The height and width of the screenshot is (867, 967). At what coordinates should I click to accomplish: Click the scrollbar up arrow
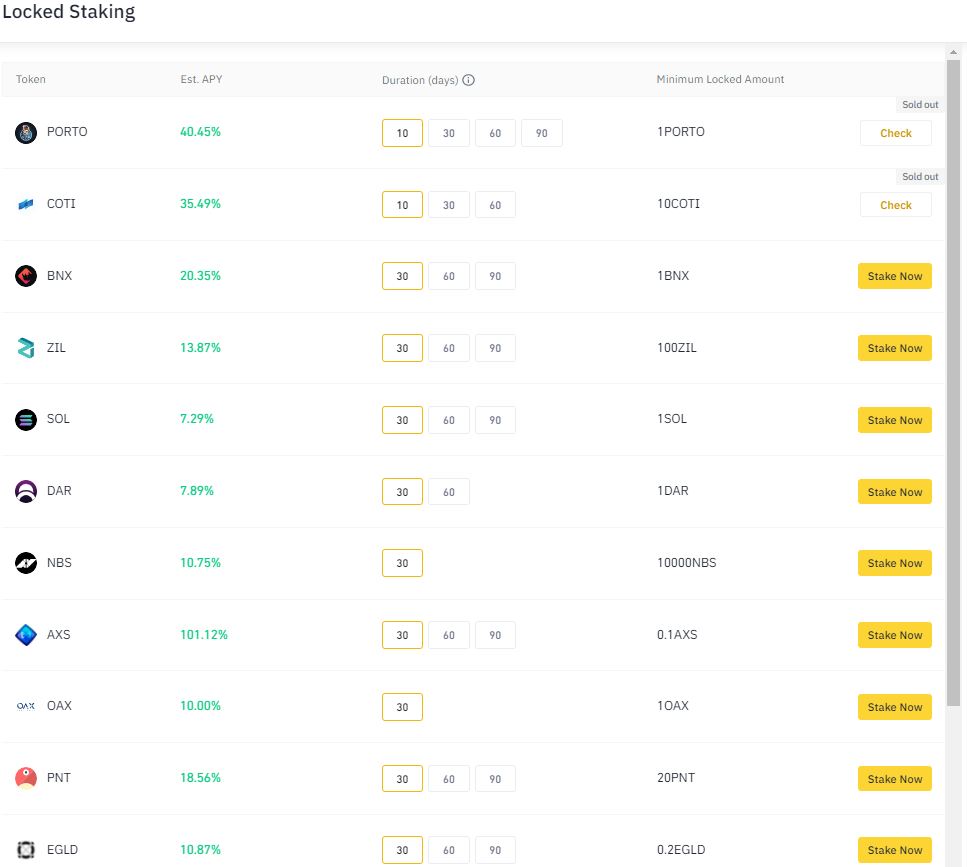pyautogui.click(x=953, y=52)
